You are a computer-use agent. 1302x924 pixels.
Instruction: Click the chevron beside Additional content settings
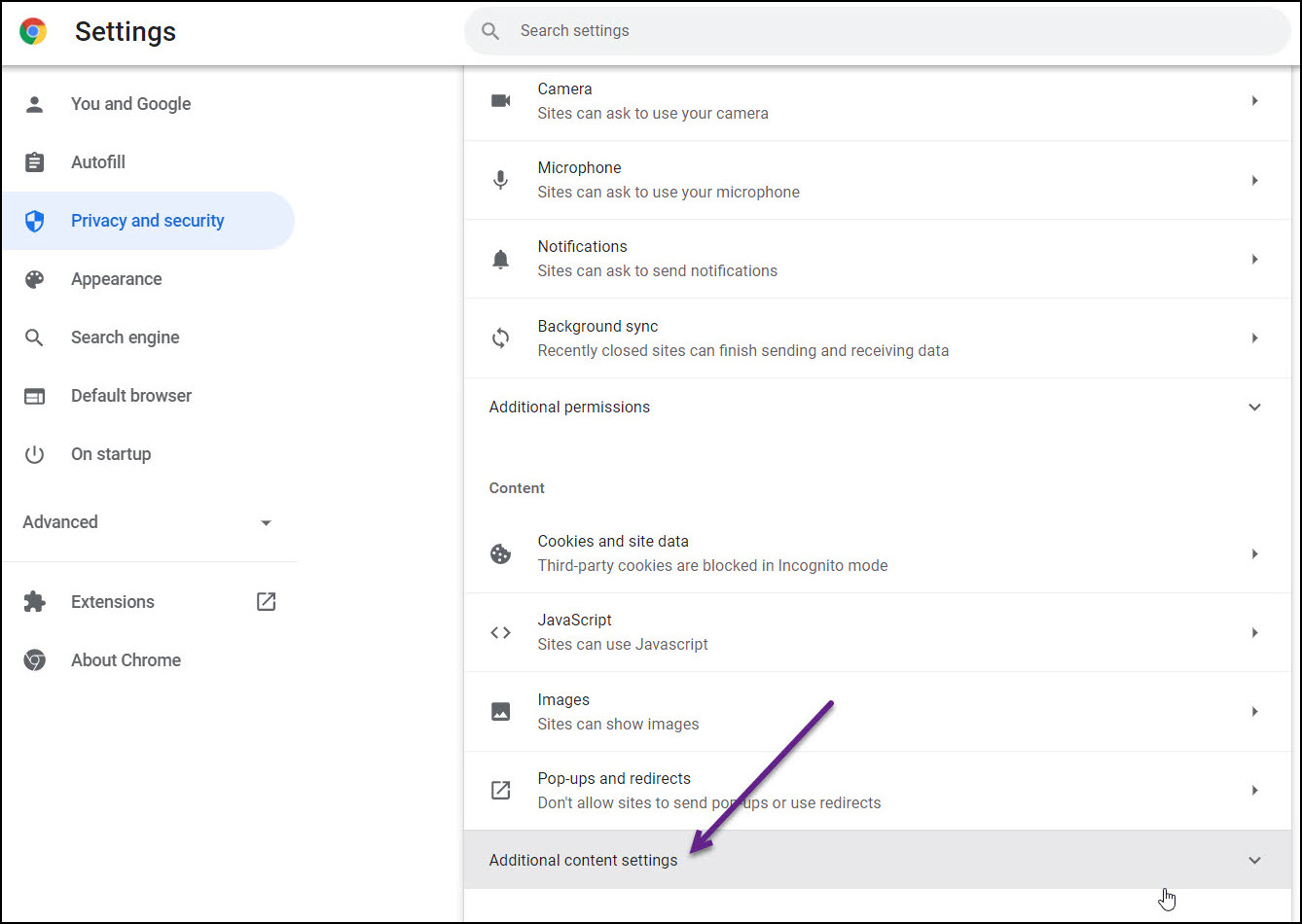(x=1255, y=861)
